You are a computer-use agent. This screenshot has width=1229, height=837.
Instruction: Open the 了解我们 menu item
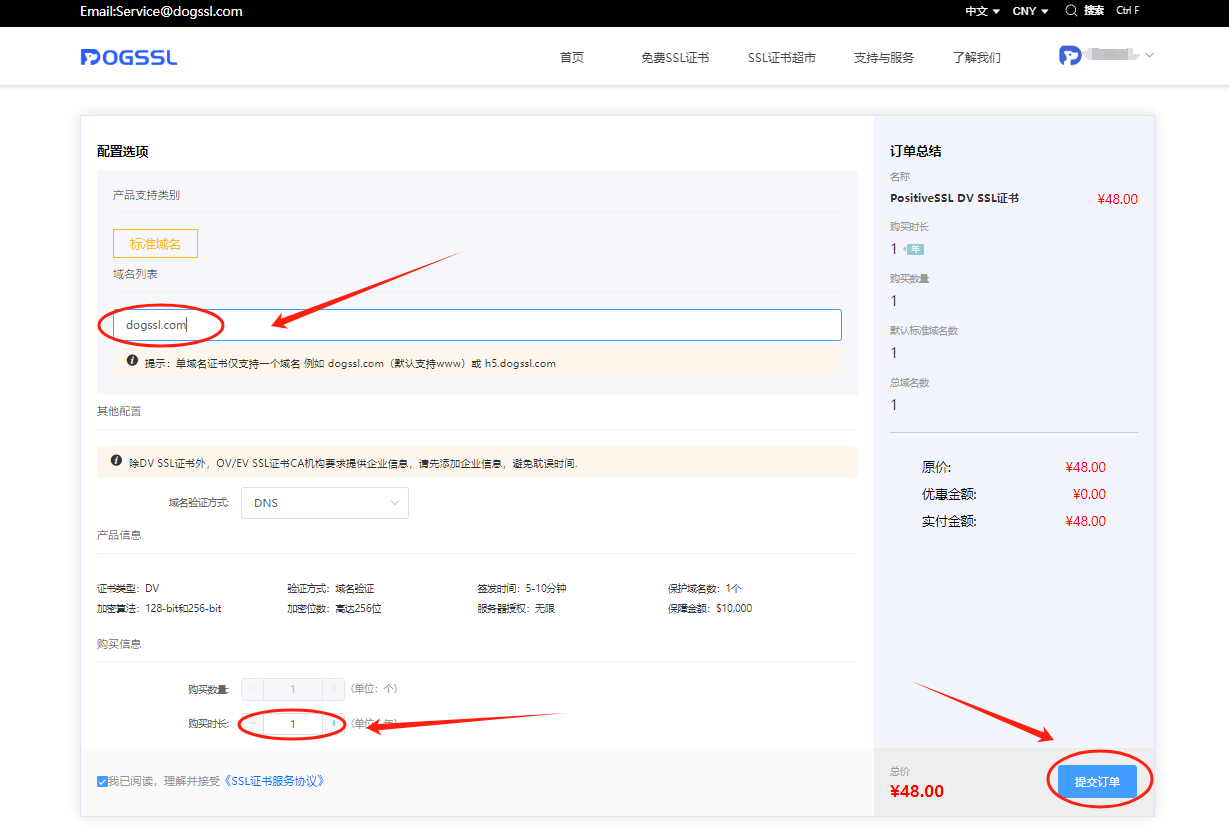(x=977, y=57)
